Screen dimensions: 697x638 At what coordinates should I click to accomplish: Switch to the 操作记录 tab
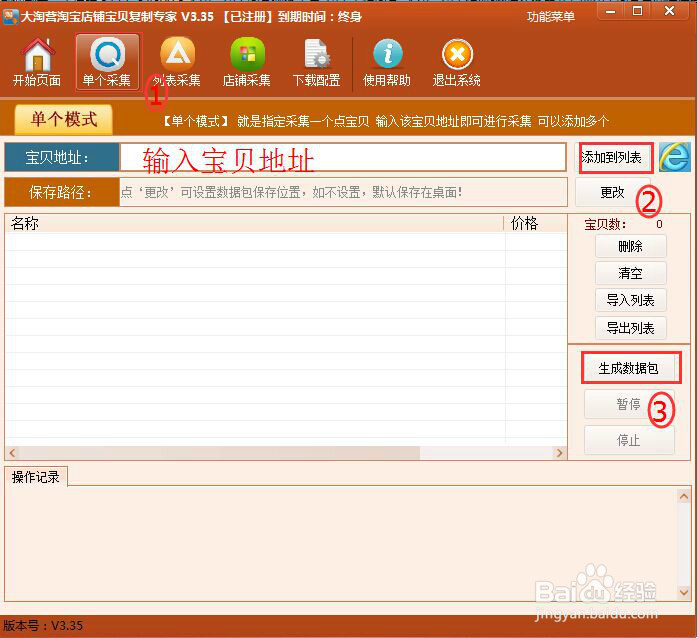click(36, 477)
